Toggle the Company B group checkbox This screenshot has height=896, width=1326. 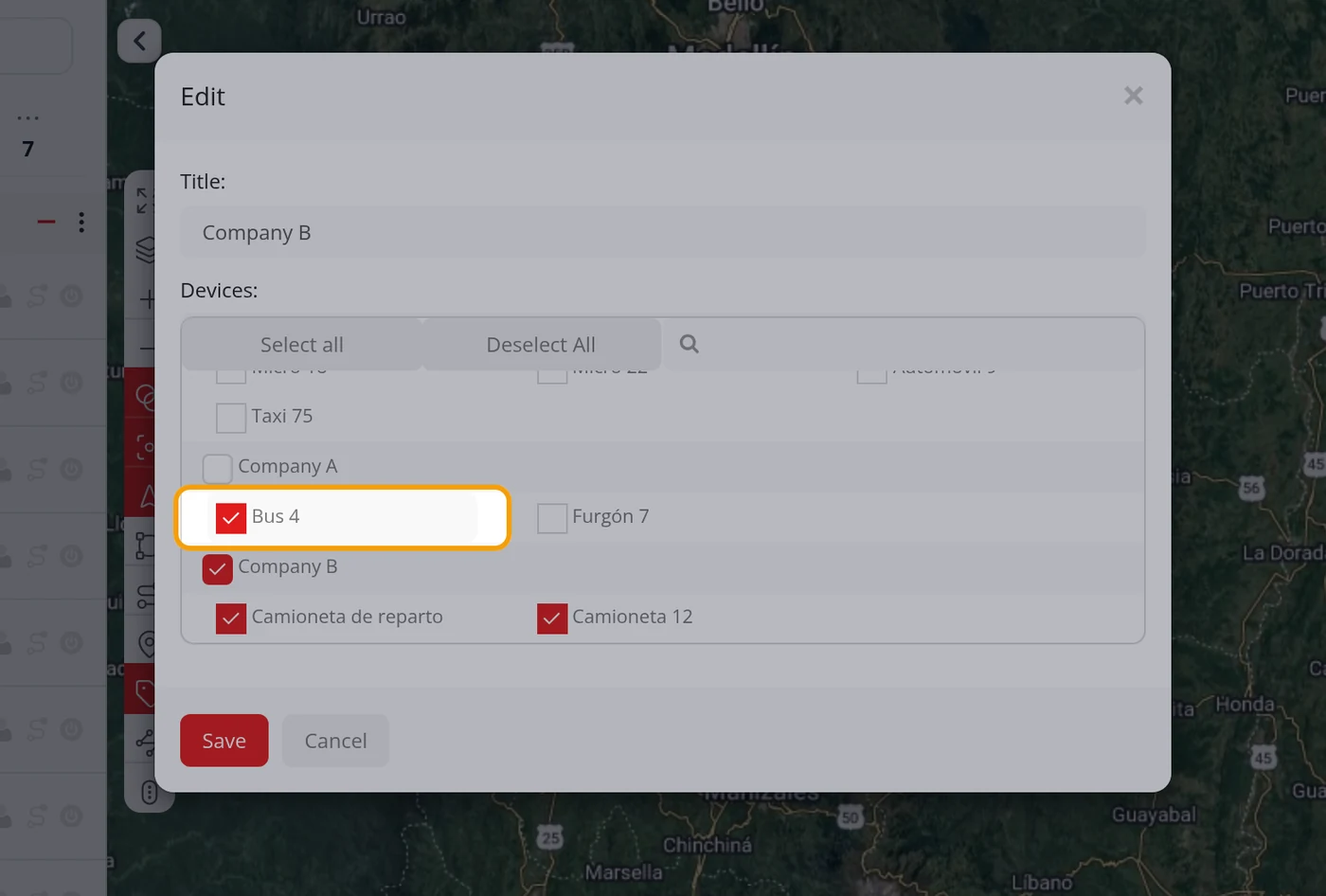click(218, 567)
